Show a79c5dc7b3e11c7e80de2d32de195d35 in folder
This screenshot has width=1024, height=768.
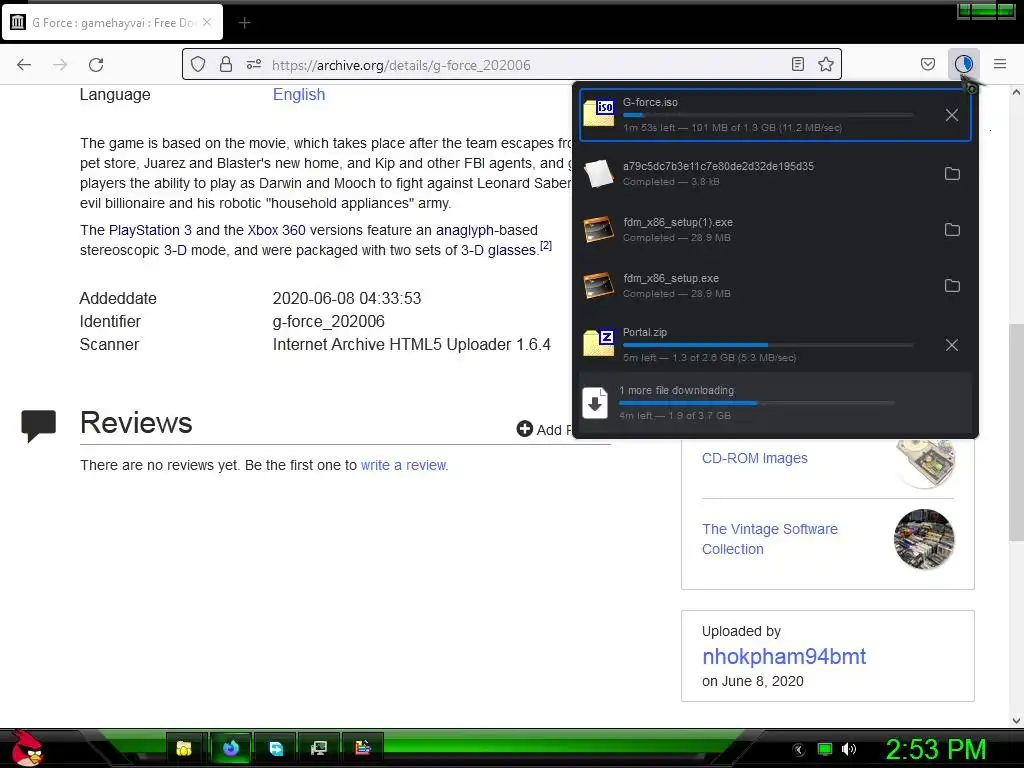tap(952, 174)
